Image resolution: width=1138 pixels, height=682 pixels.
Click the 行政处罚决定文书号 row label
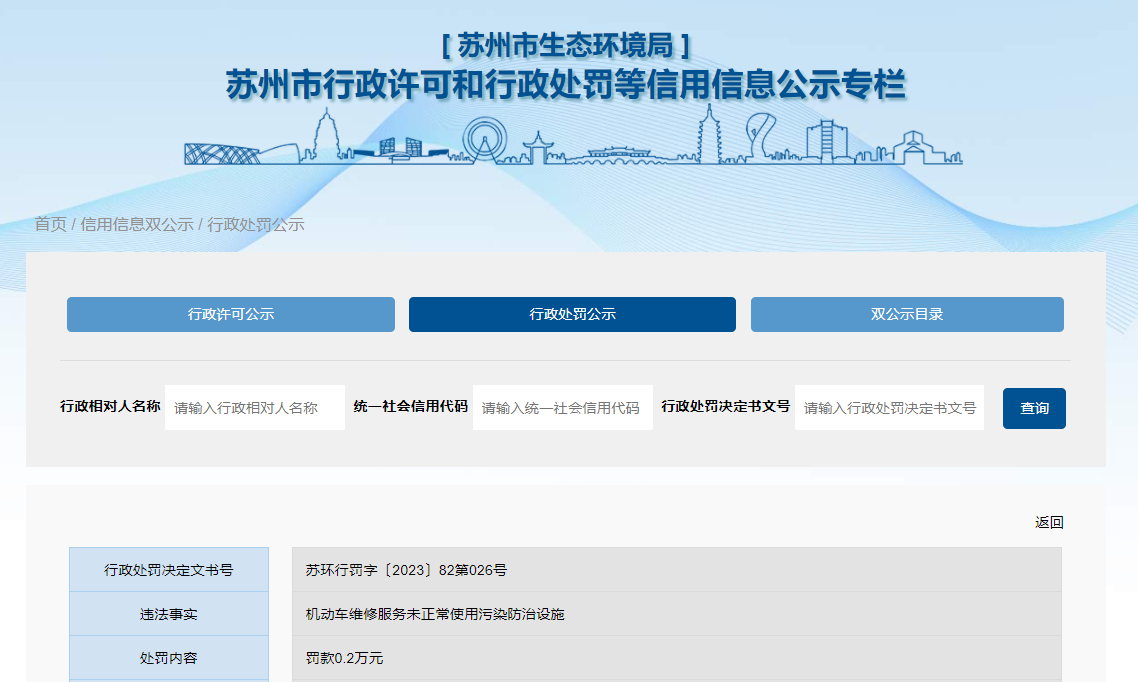pos(168,570)
